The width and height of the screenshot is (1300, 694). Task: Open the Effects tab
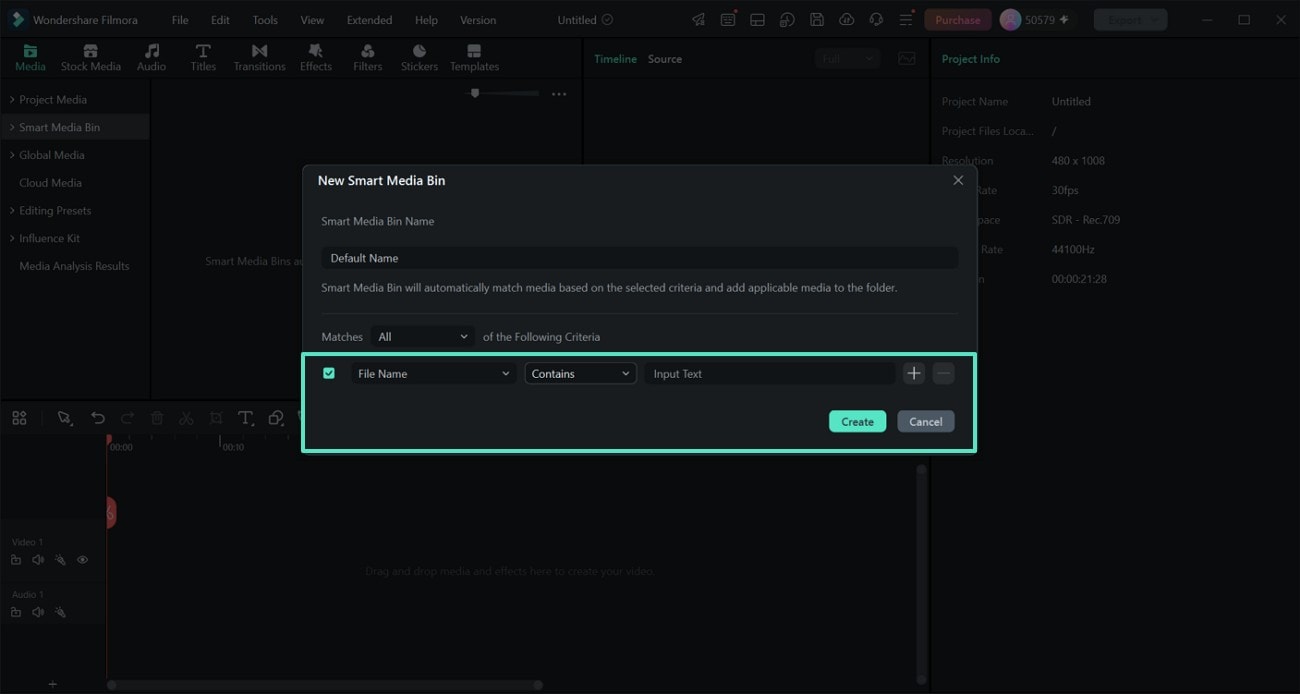coord(315,58)
